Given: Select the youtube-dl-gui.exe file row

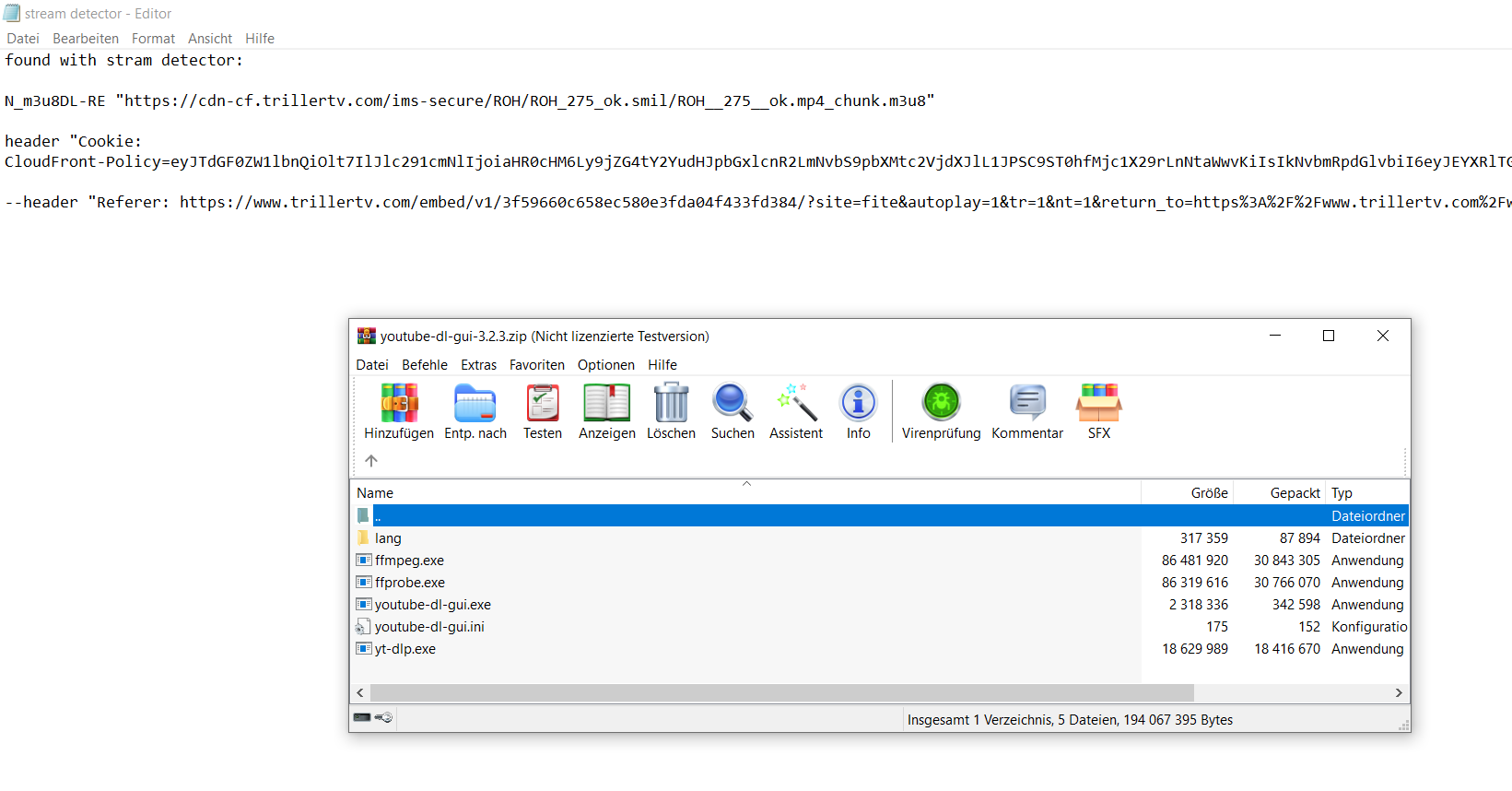Looking at the screenshot, I should pyautogui.click(x=881, y=604).
